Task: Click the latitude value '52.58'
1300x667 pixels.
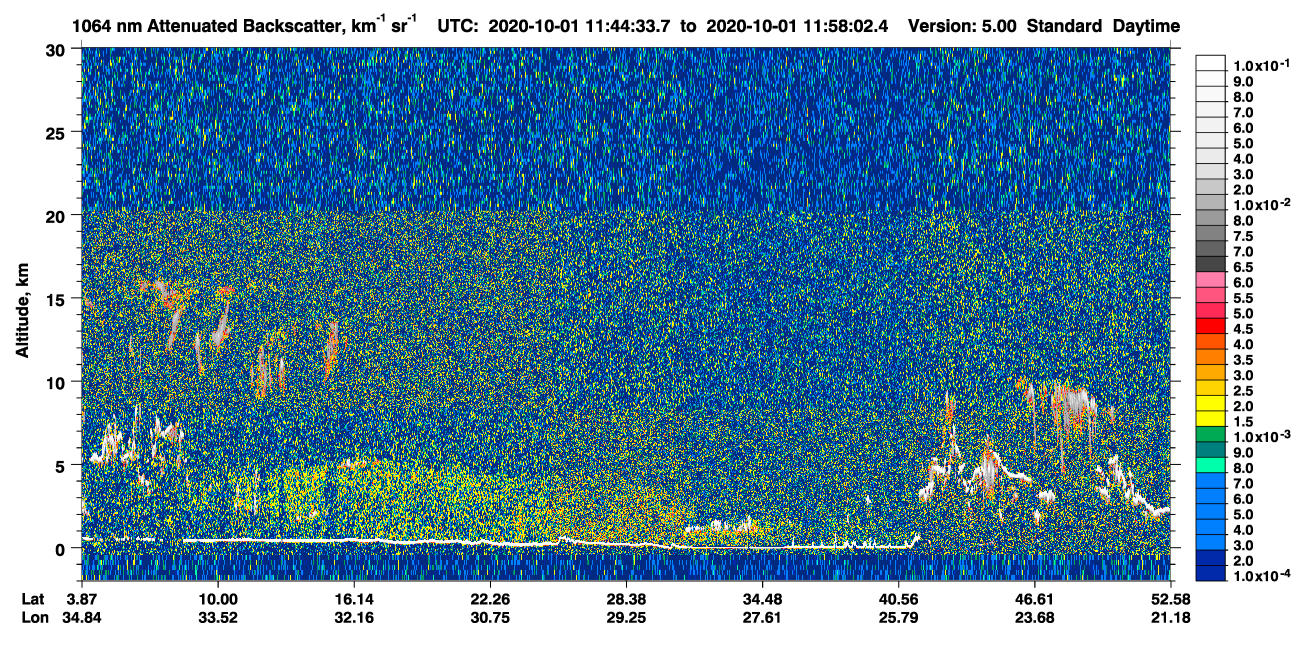Action: pos(1169,599)
